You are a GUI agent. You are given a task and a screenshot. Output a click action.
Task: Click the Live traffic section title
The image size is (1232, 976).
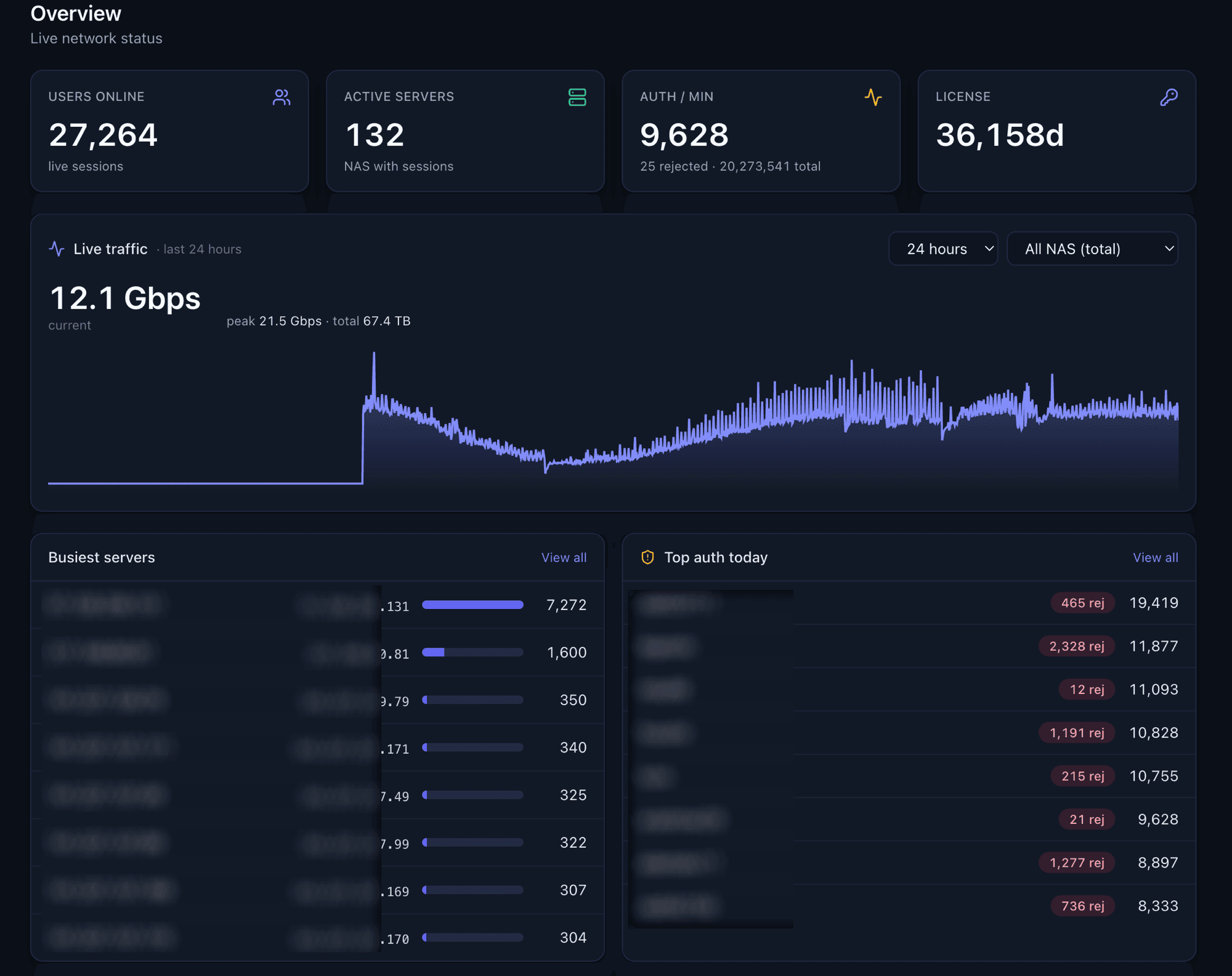(110, 249)
